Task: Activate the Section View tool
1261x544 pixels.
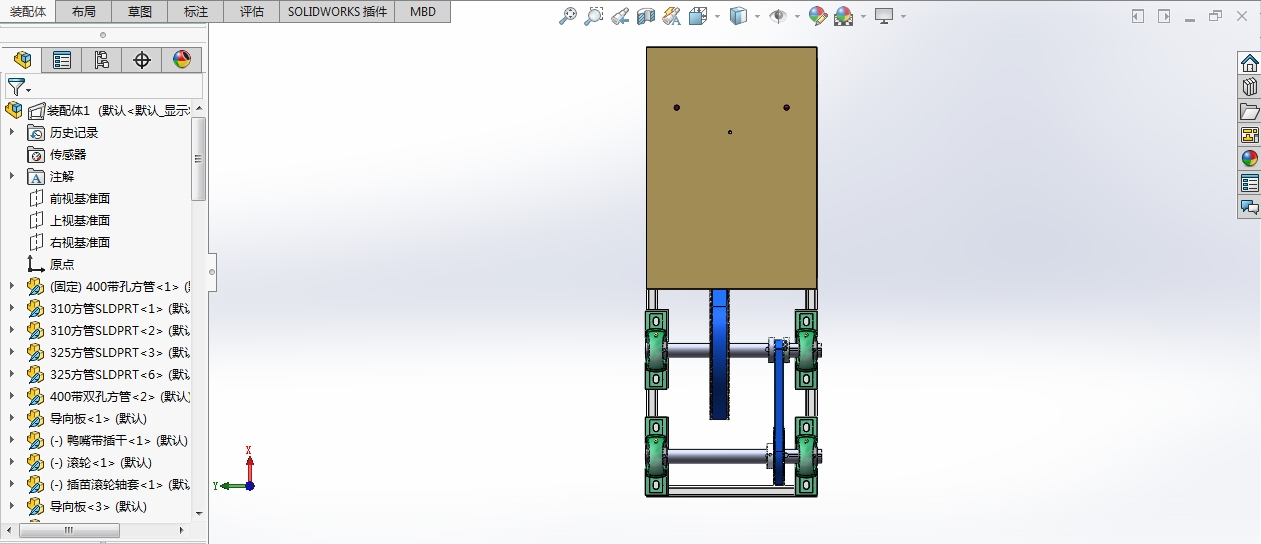Action: tap(646, 16)
